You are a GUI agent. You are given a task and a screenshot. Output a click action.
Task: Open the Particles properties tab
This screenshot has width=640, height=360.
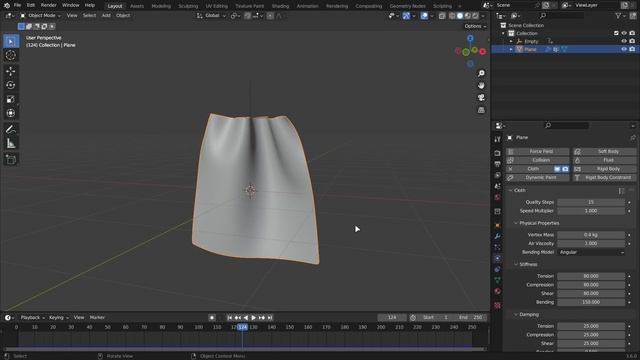click(497, 247)
